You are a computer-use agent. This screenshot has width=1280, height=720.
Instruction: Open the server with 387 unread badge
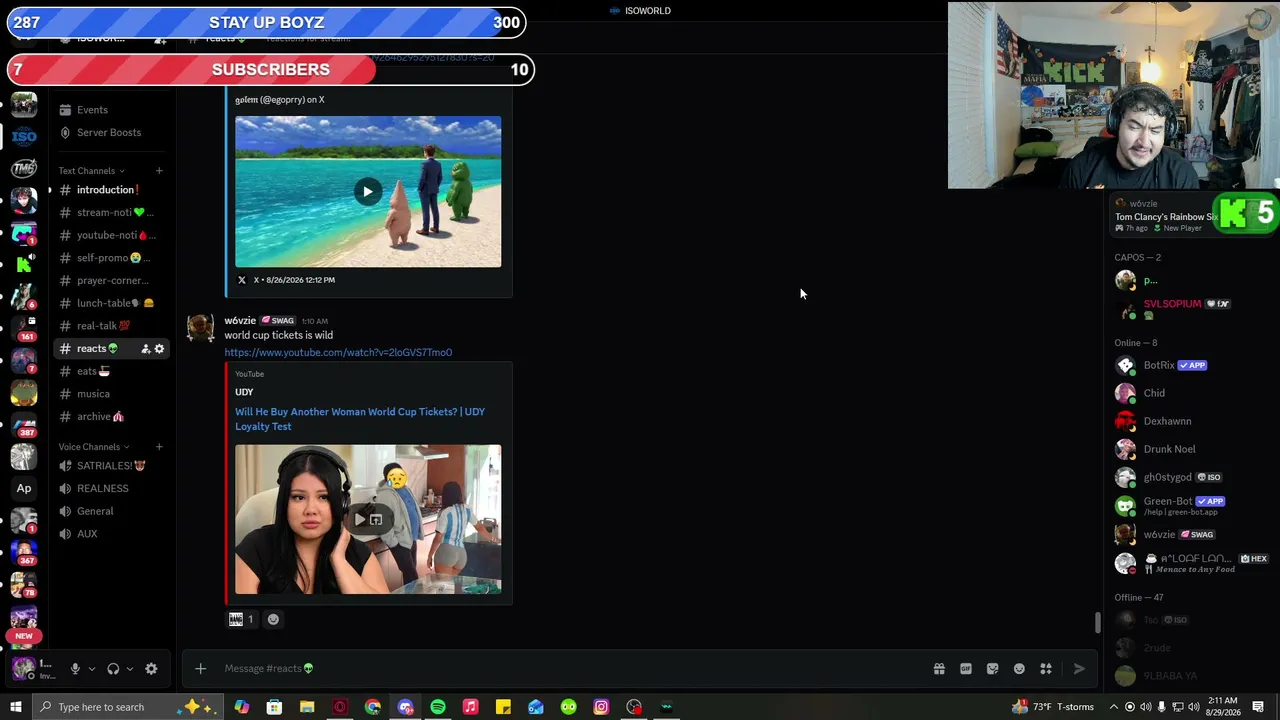pos(24,424)
